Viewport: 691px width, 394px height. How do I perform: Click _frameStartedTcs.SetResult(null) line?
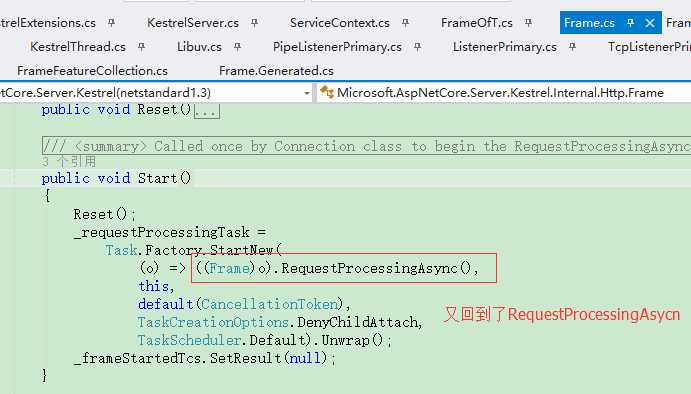204,358
